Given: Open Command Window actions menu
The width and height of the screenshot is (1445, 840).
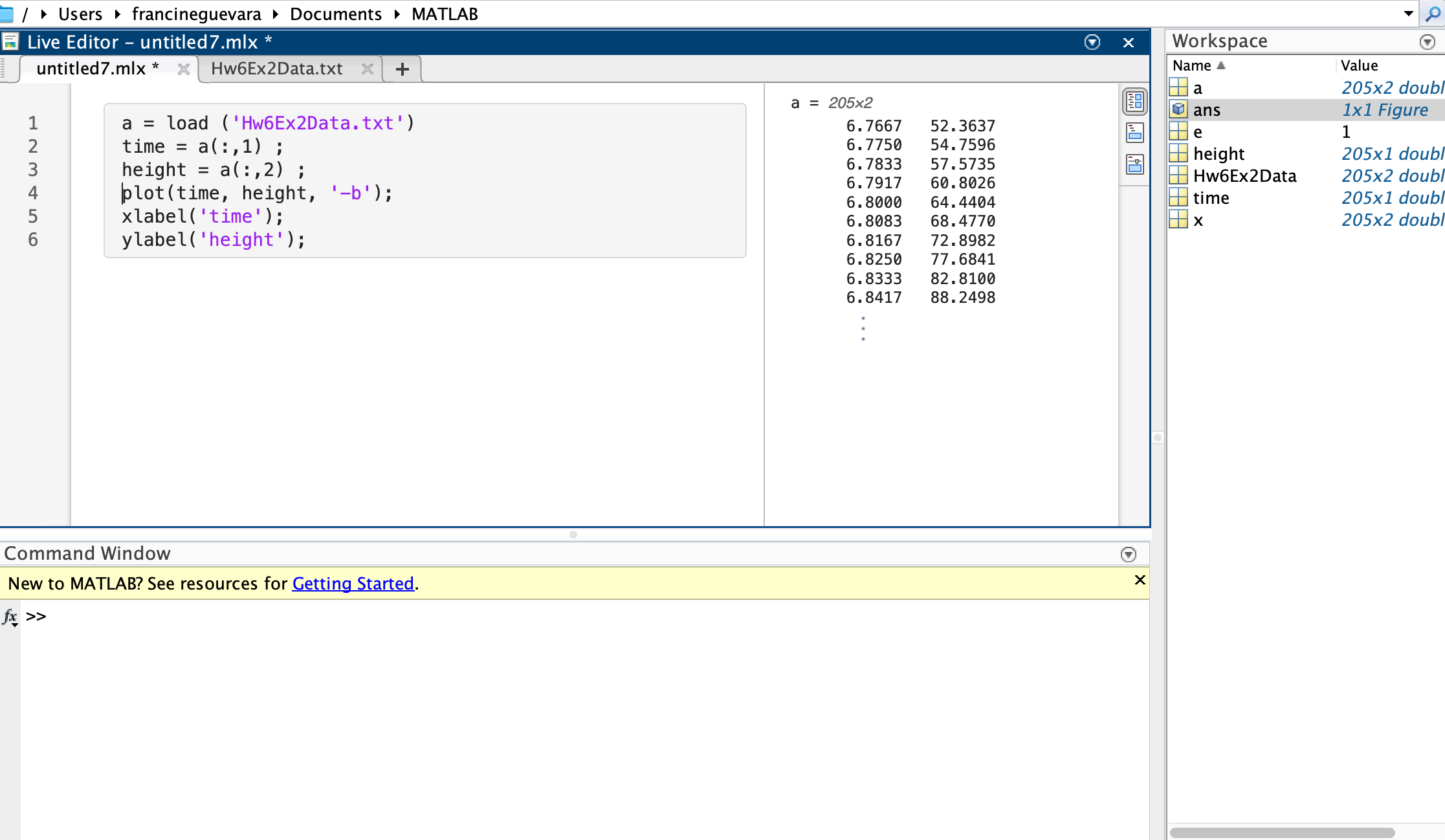Looking at the screenshot, I should point(1128,554).
